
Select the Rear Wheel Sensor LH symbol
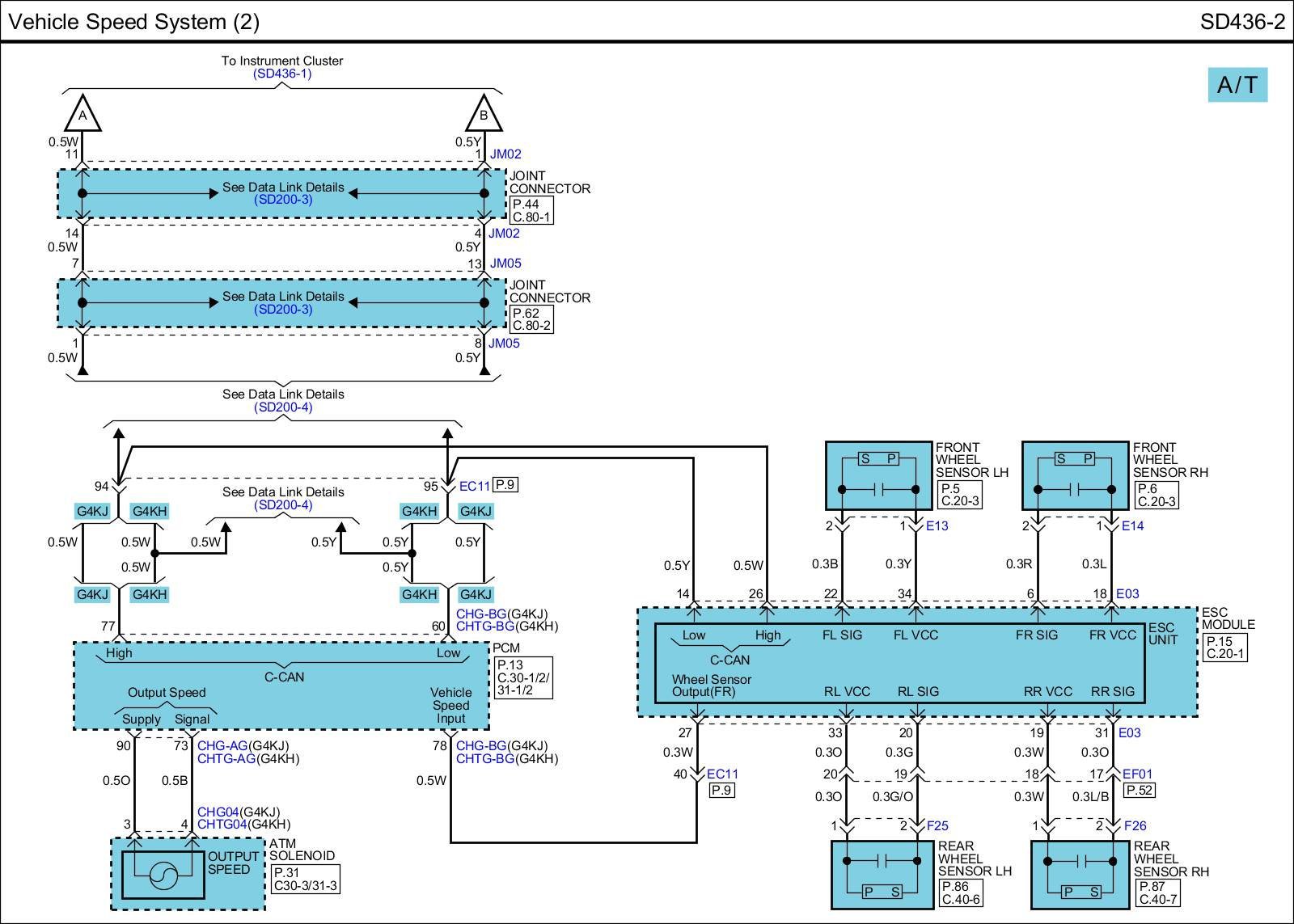[882, 875]
